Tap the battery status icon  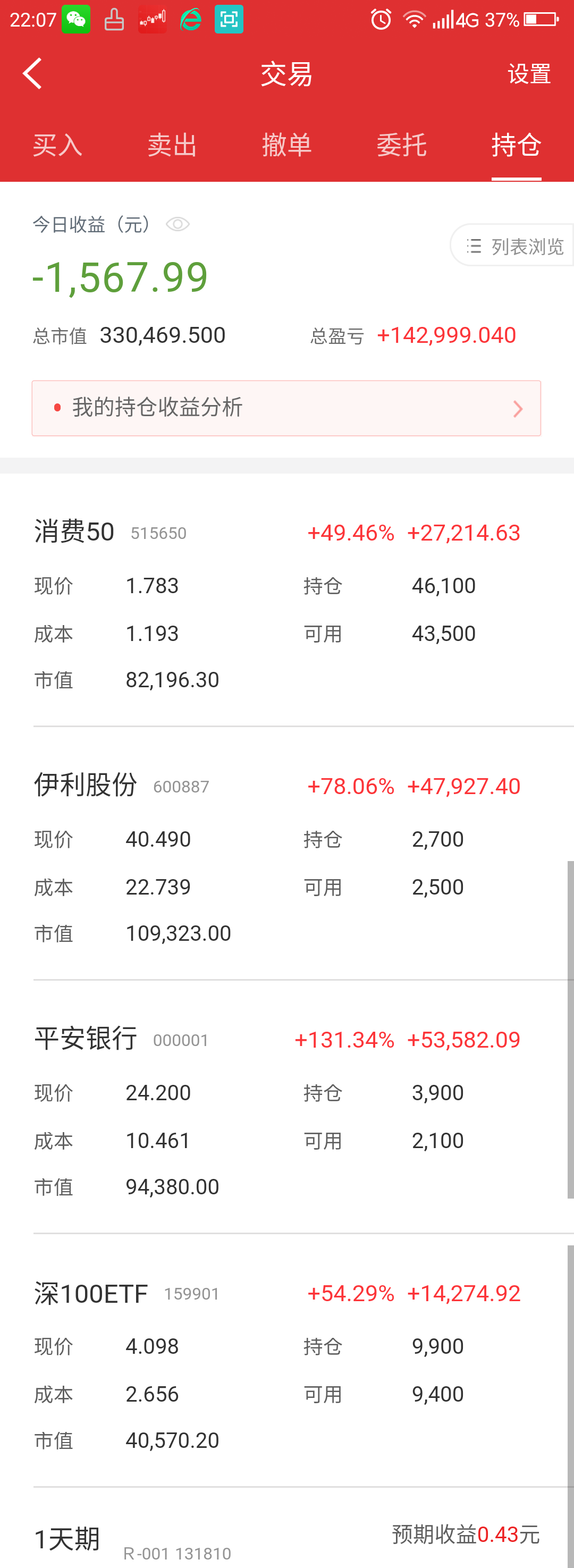coord(541,20)
